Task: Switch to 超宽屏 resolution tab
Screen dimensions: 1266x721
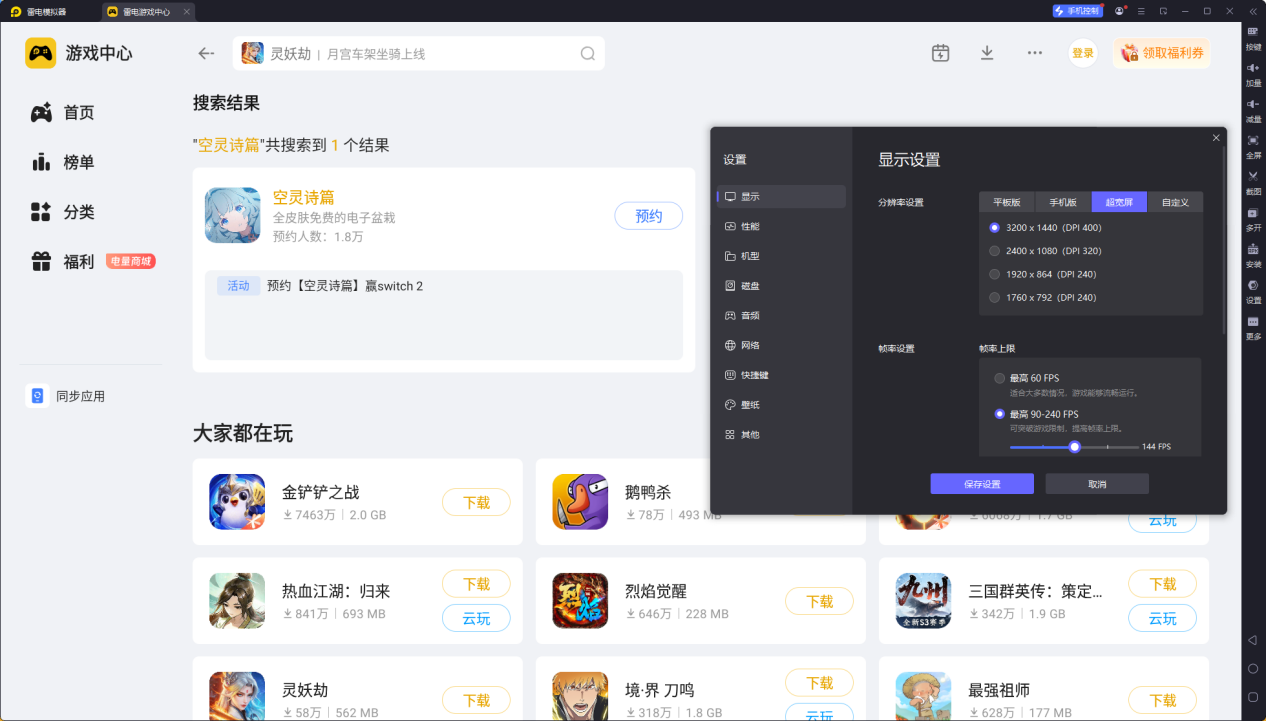Action: 1119,202
